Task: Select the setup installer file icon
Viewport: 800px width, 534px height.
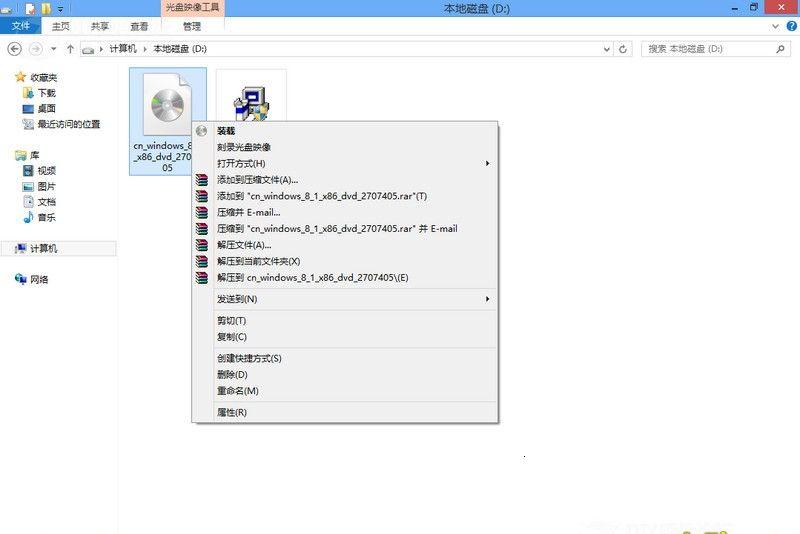Action: pyautogui.click(x=252, y=103)
